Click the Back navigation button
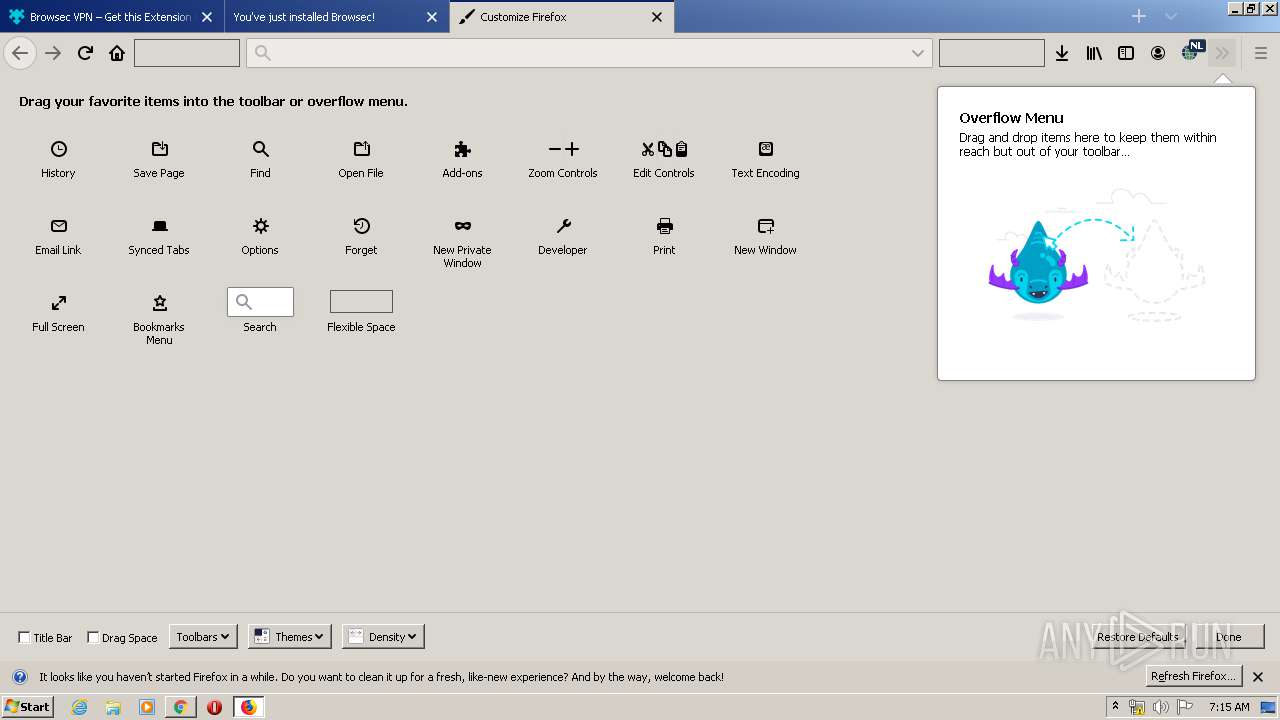 [x=20, y=53]
